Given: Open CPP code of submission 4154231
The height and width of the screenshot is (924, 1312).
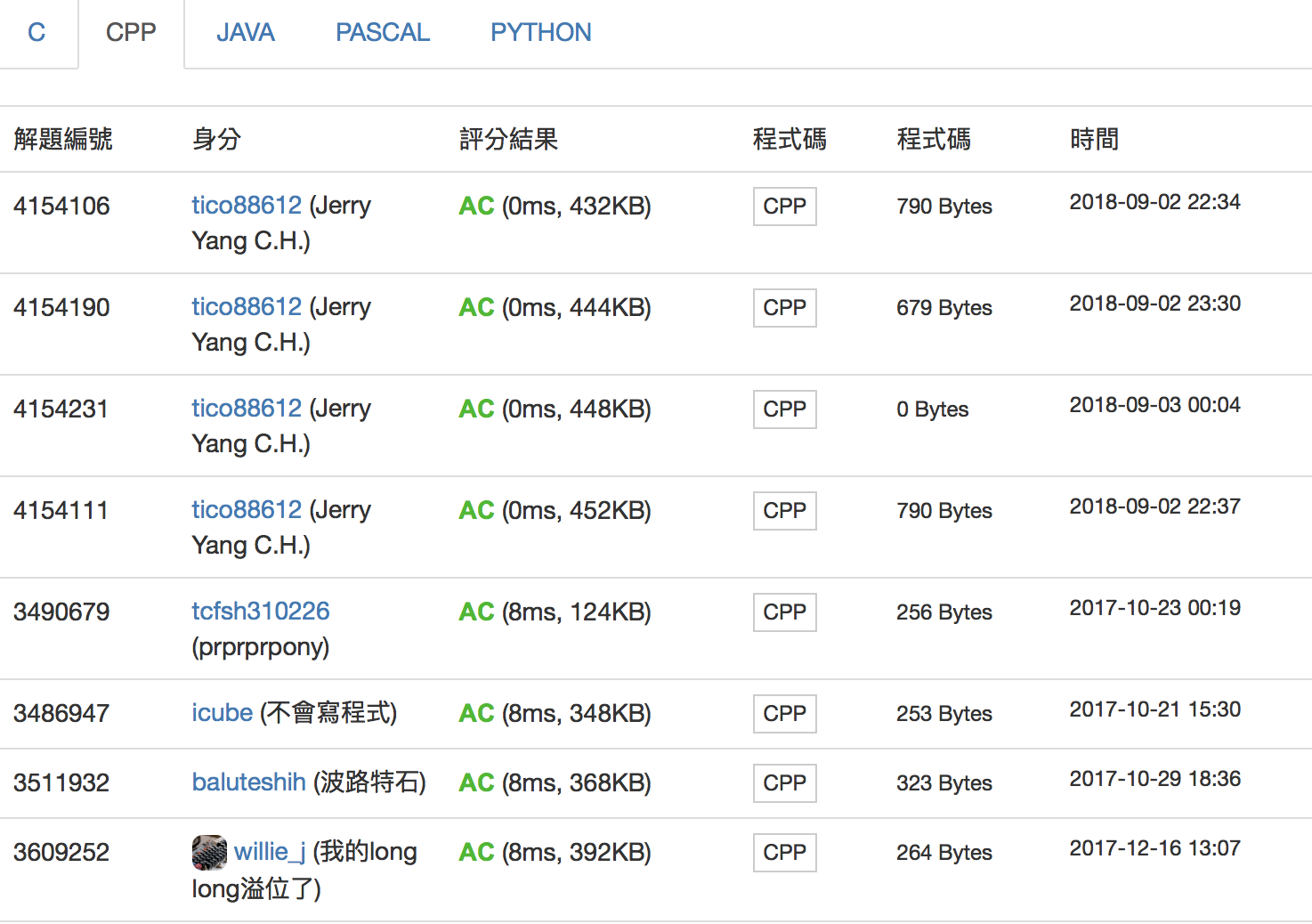Looking at the screenshot, I should (x=784, y=409).
